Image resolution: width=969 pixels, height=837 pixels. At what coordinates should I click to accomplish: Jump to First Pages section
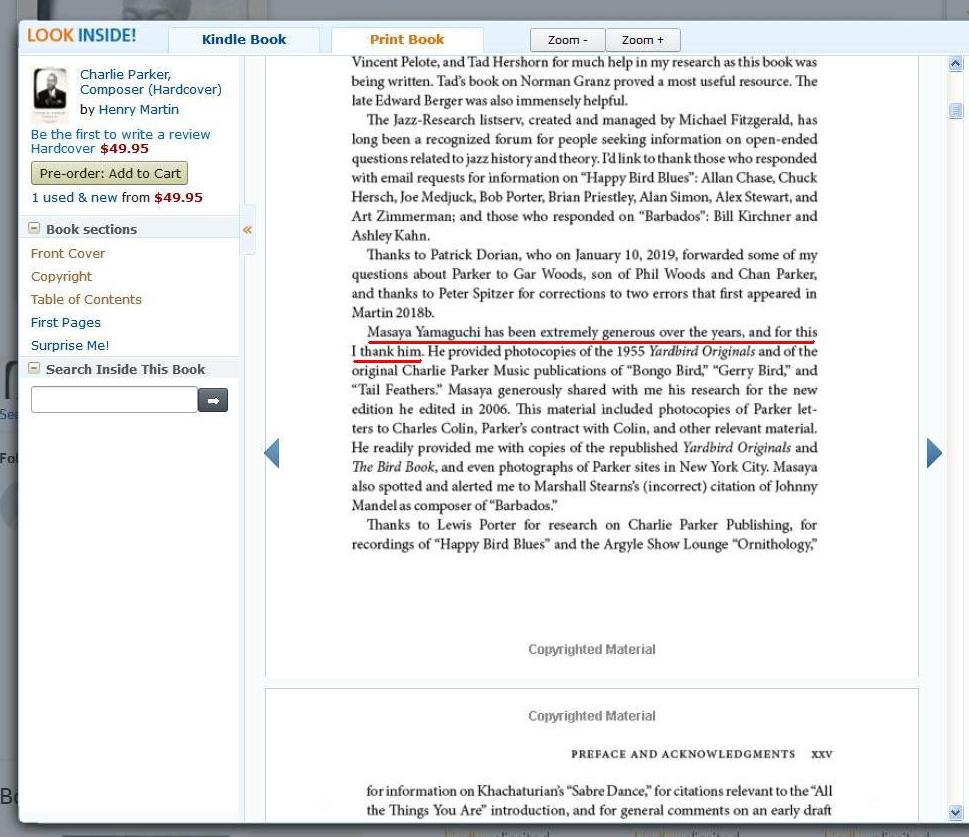(x=66, y=323)
